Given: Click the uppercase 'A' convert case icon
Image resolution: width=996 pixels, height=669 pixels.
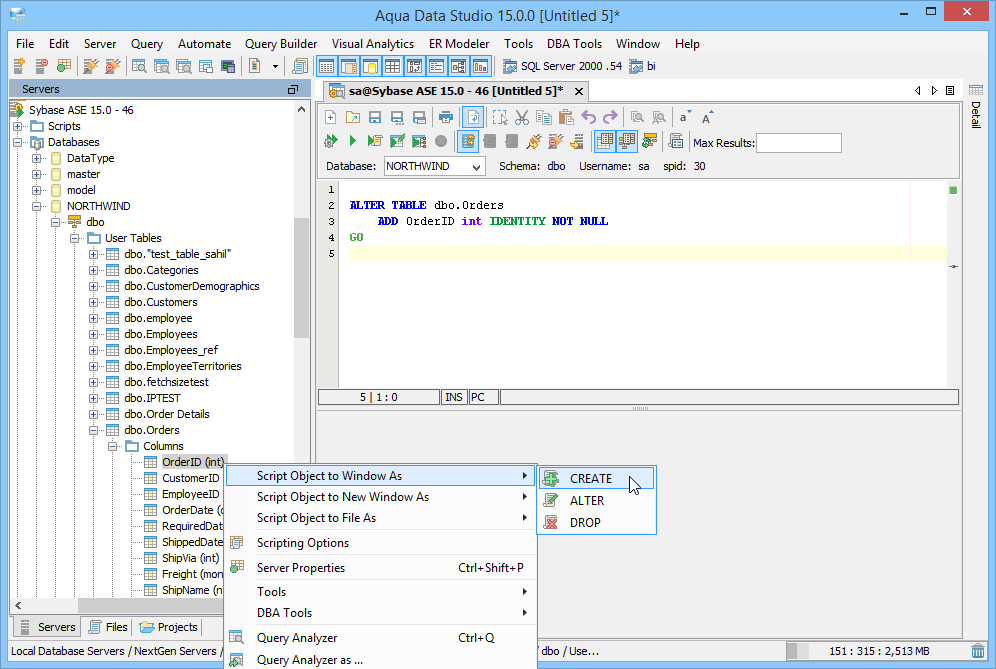Looking at the screenshot, I should coord(707,118).
